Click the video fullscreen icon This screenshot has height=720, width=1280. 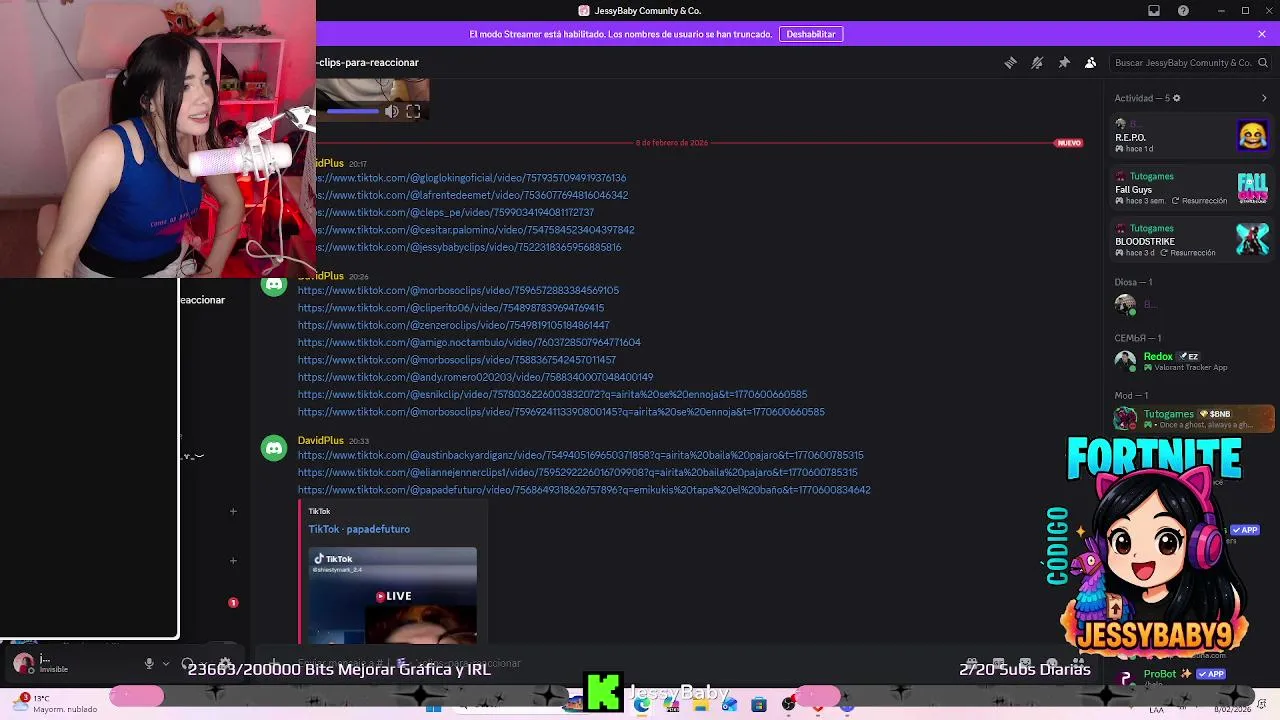413,112
